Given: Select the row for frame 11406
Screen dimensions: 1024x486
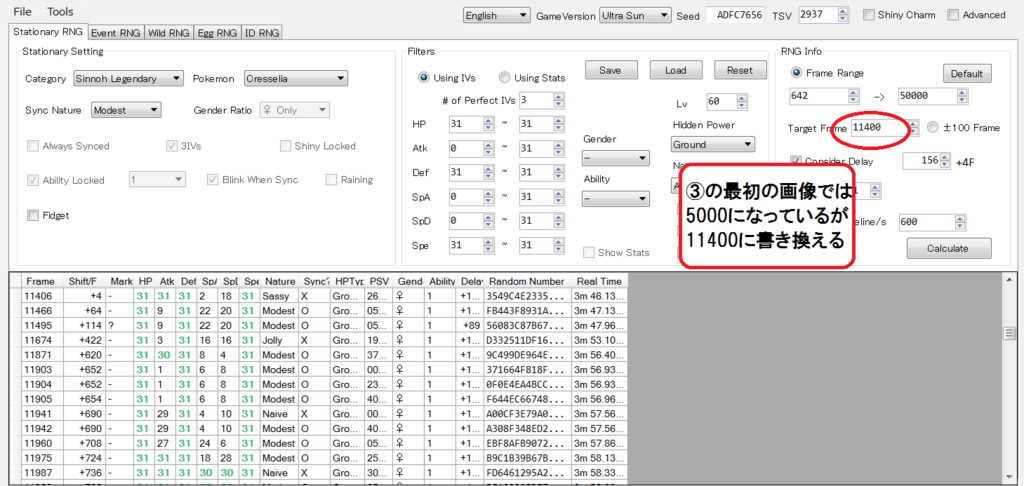Looking at the screenshot, I should coord(320,295).
